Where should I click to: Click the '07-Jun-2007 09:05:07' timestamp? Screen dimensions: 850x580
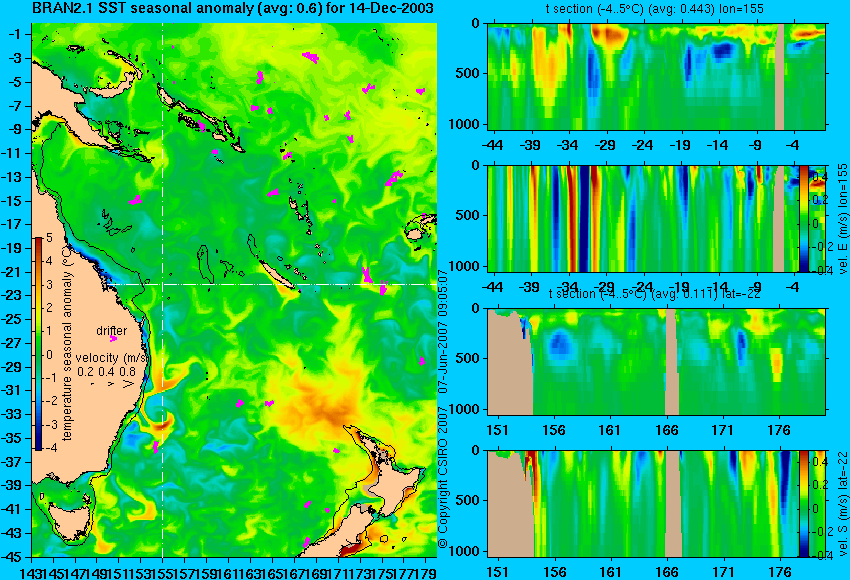pyautogui.click(x=443, y=332)
